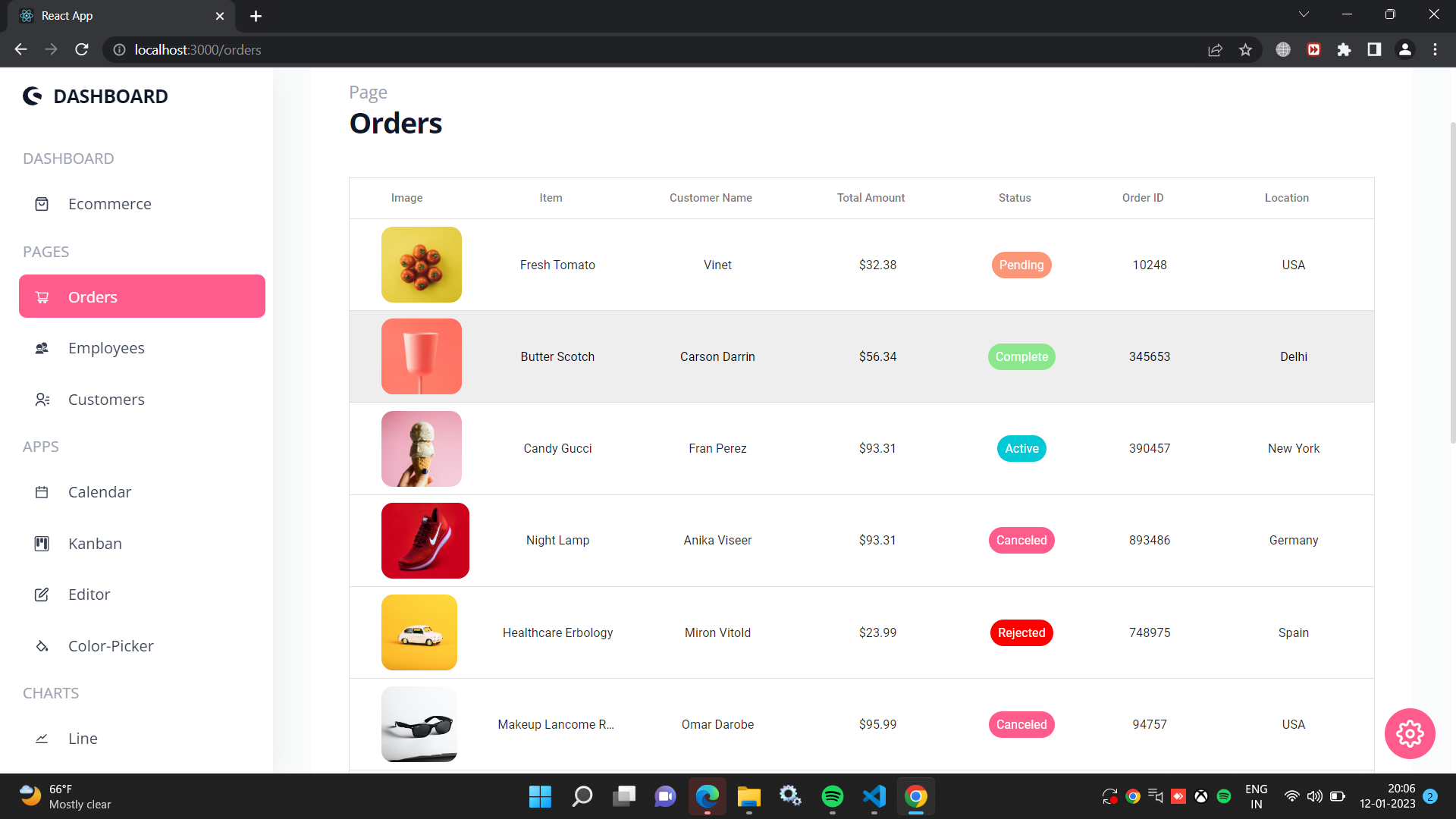1456x819 pixels.
Task: Toggle the browser side panel icon
Action: (1374, 49)
